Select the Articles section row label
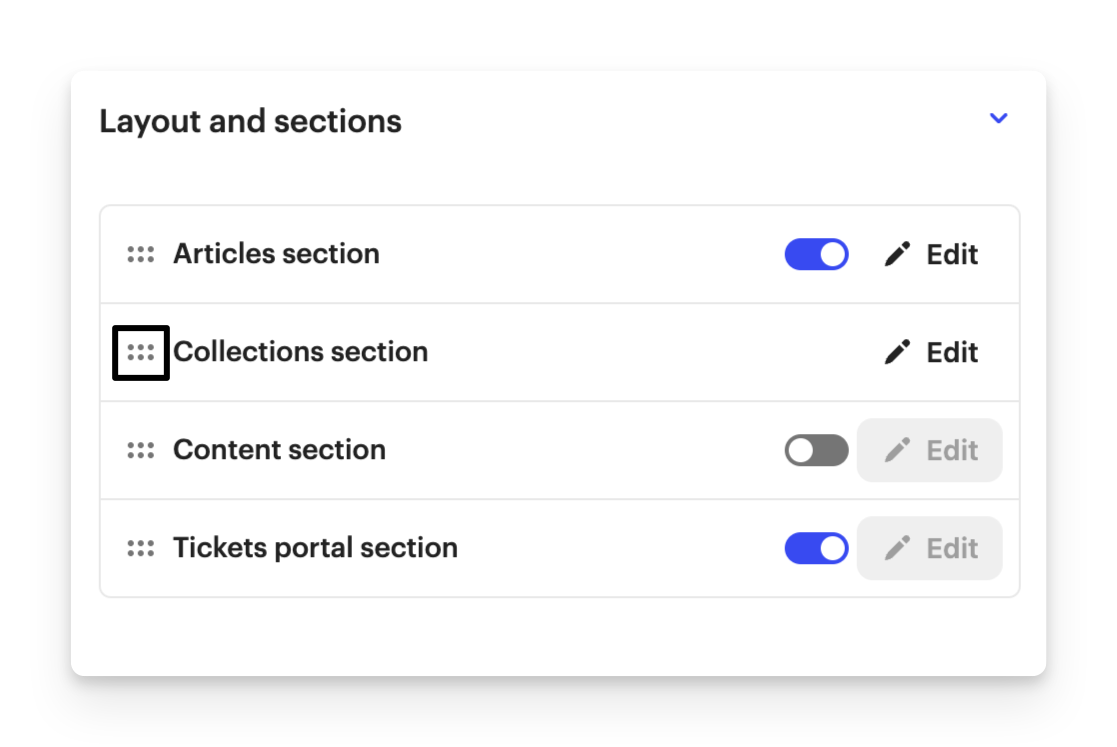Screen dimensions: 1117x747 point(276,254)
